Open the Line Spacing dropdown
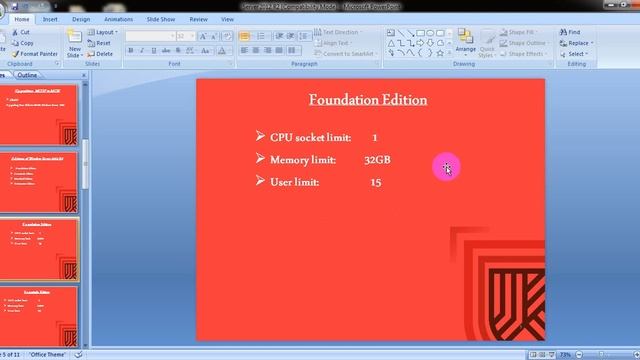The height and width of the screenshot is (360, 640). coord(304,36)
